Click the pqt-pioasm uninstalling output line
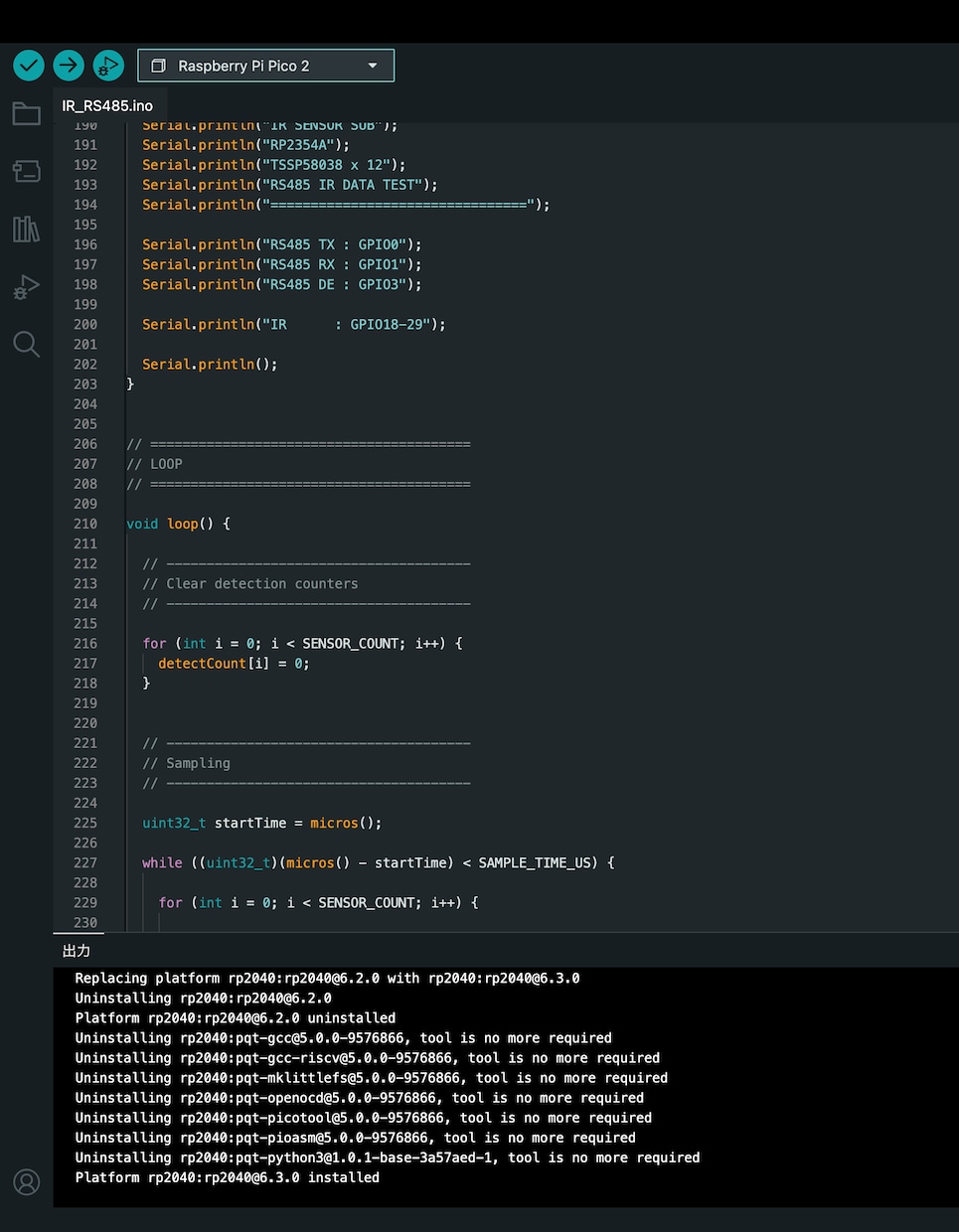This screenshot has width=959, height=1232. click(x=355, y=1138)
